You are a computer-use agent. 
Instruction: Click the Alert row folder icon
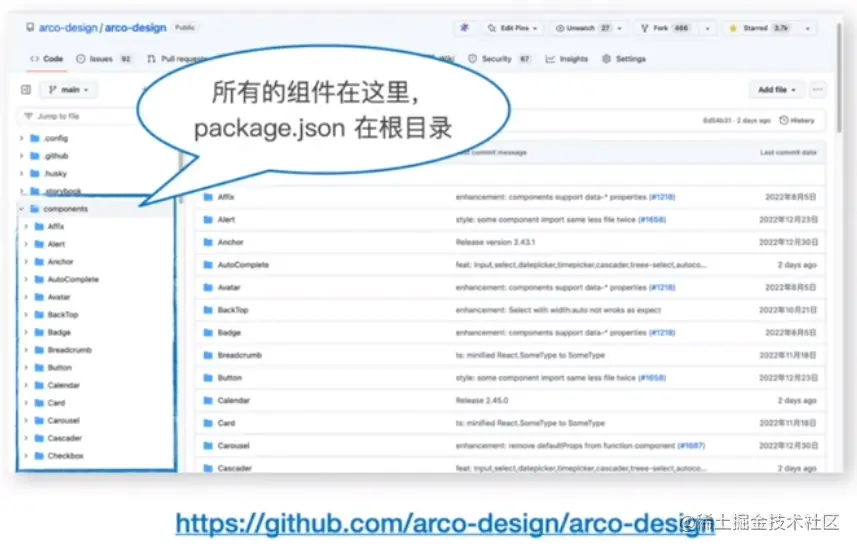point(208,219)
